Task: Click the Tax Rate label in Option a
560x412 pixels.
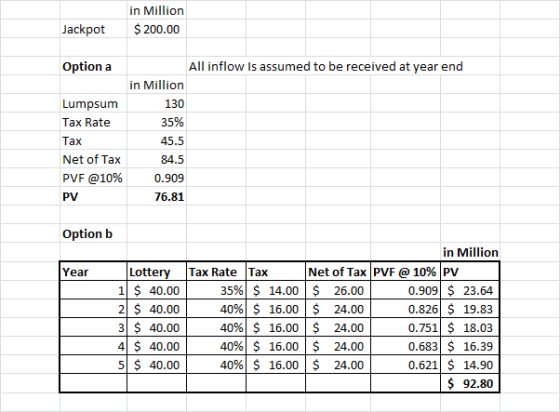Action: pos(93,122)
